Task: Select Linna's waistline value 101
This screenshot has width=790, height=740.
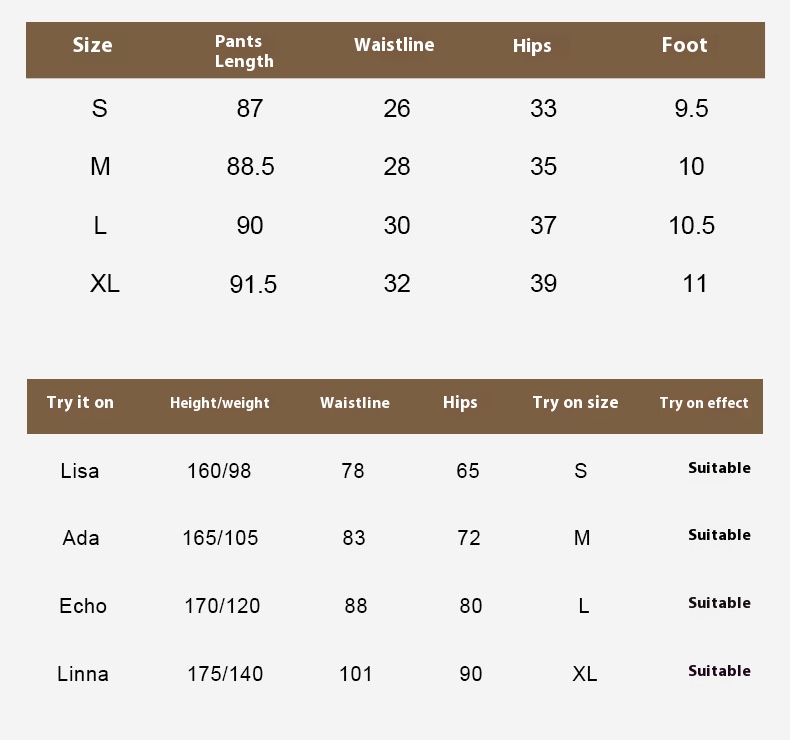Action: 356,674
